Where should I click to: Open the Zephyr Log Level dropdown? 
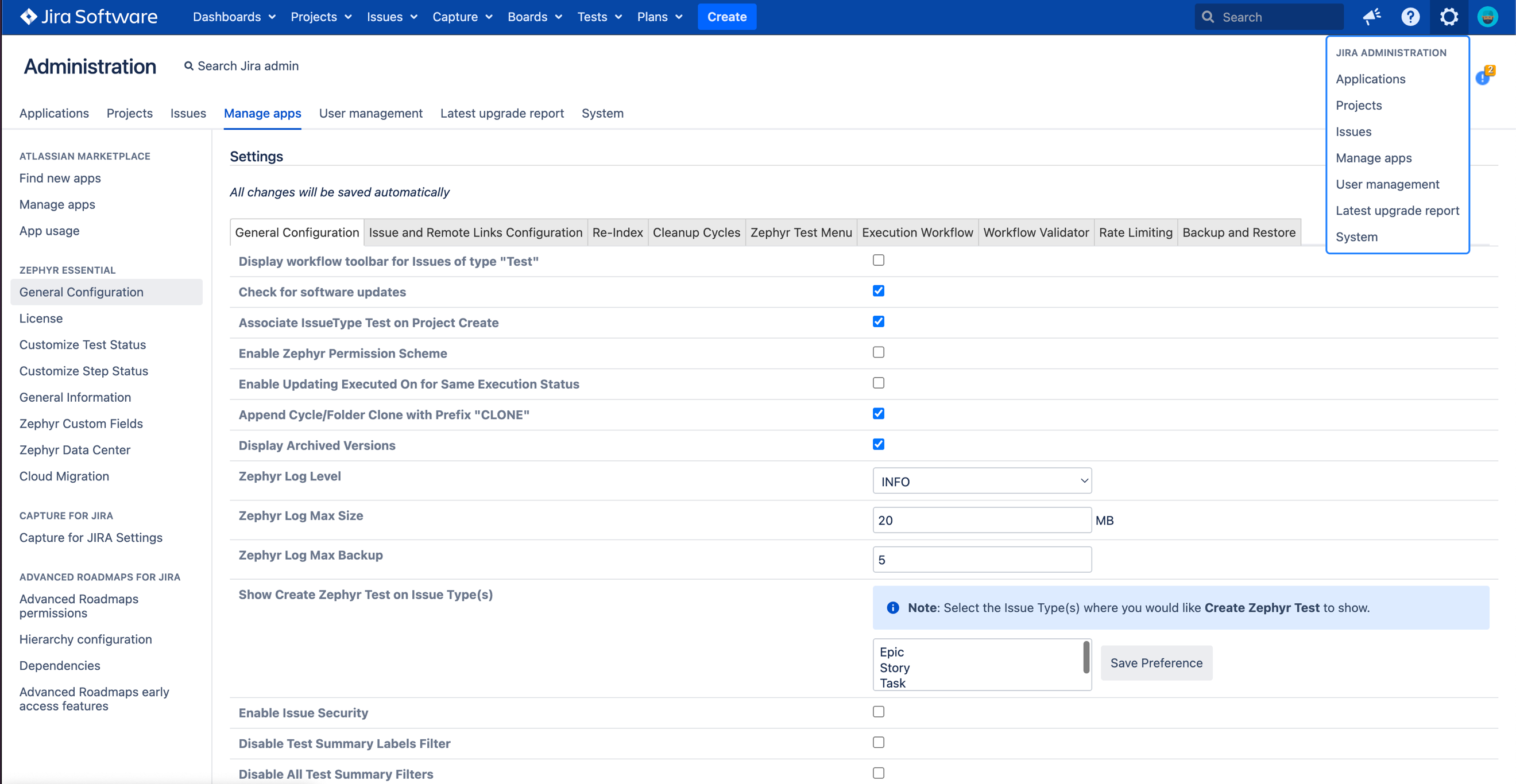point(981,480)
